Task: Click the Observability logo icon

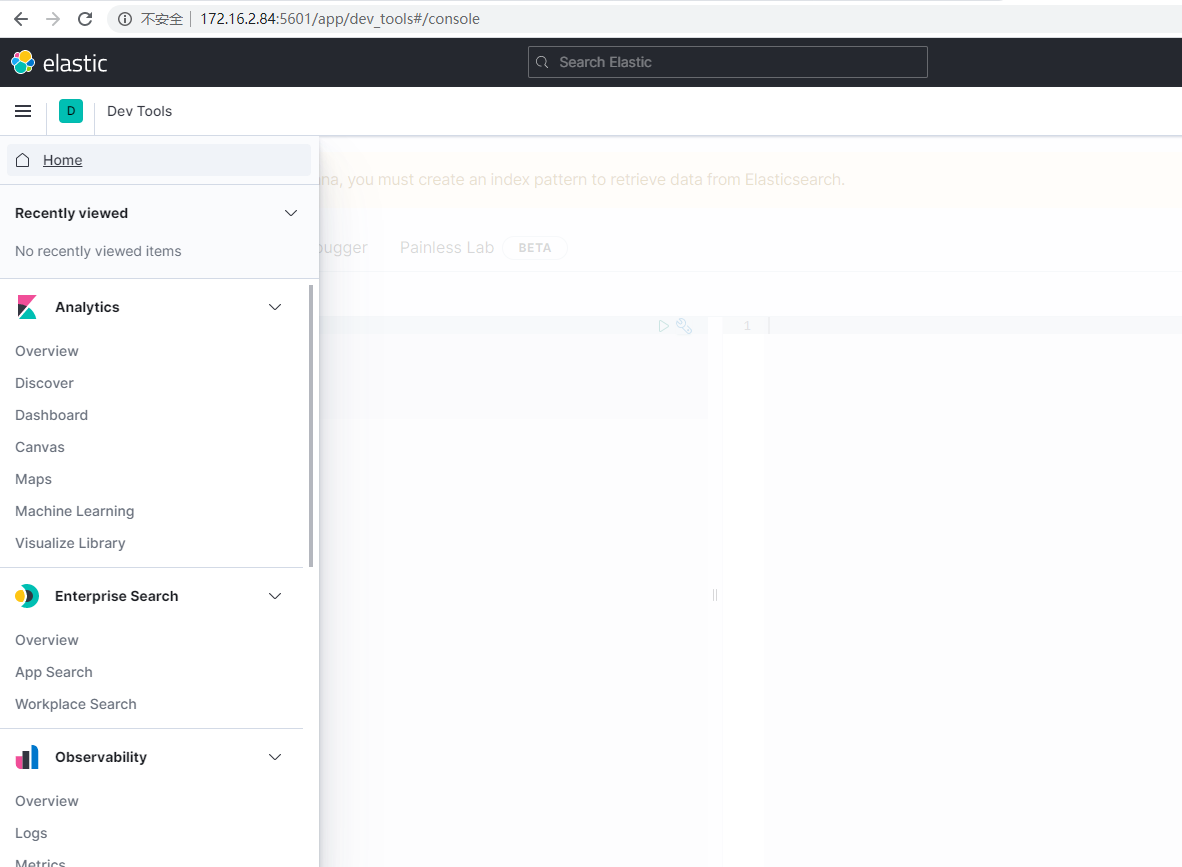Action: coord(27,758)
